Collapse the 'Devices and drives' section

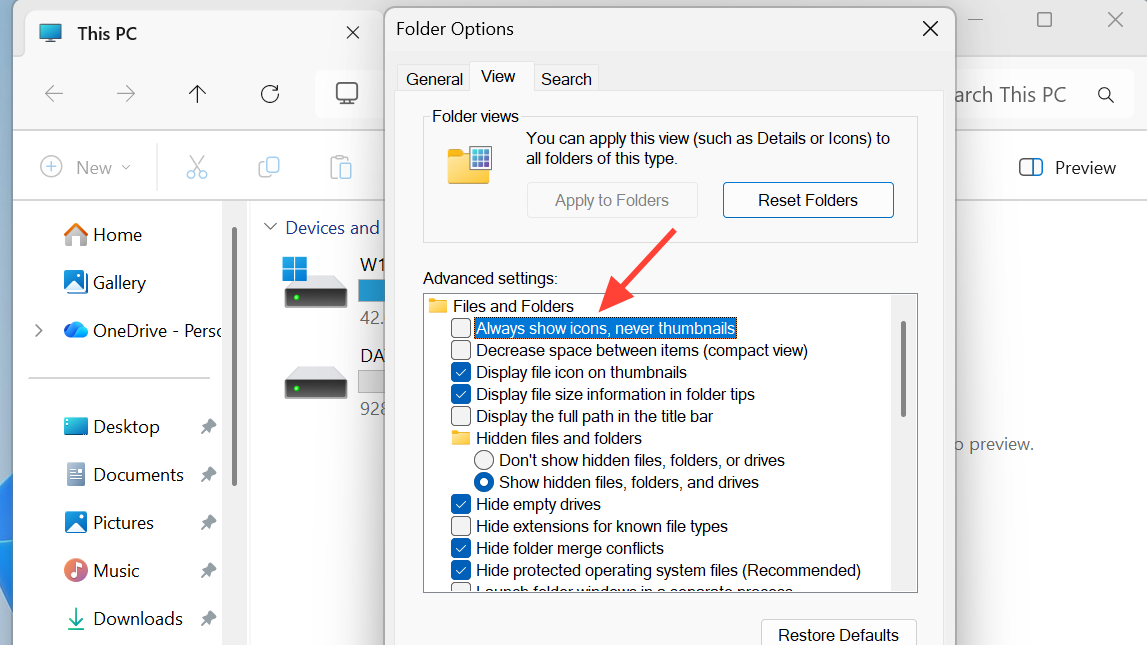[270, 227]
